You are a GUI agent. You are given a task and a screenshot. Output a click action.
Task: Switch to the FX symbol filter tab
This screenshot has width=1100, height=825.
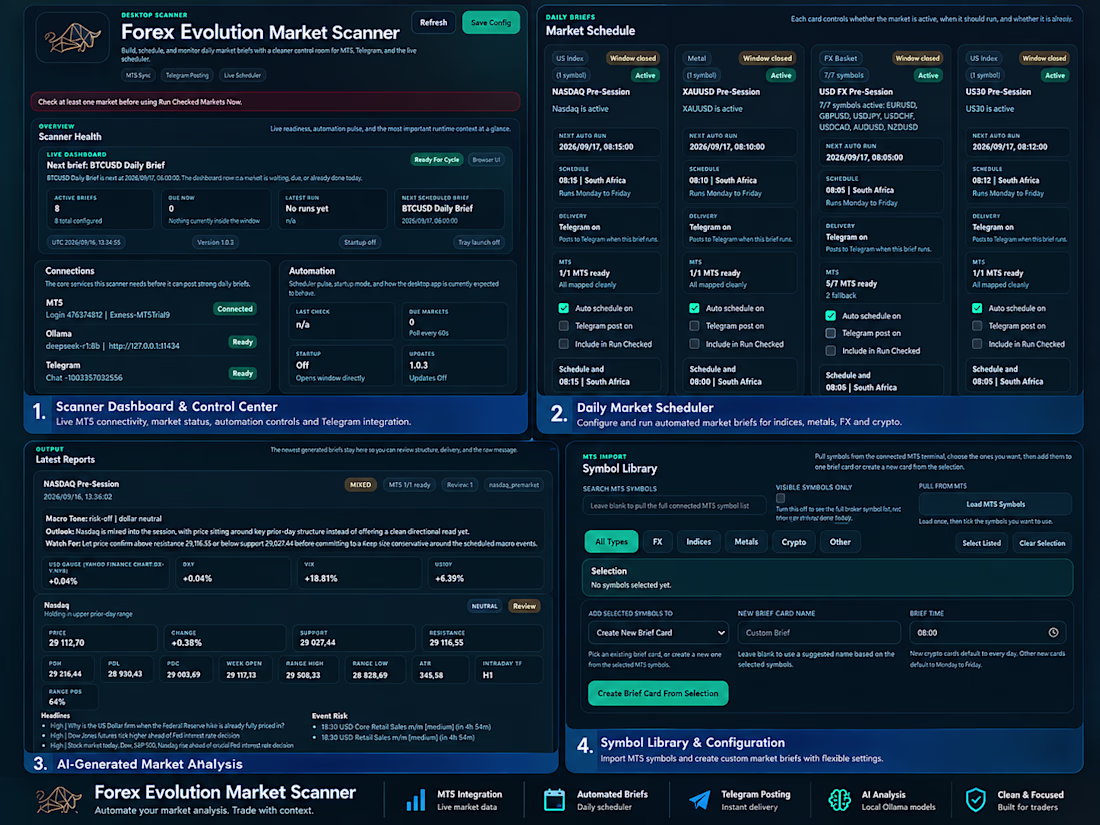(657, 542)
